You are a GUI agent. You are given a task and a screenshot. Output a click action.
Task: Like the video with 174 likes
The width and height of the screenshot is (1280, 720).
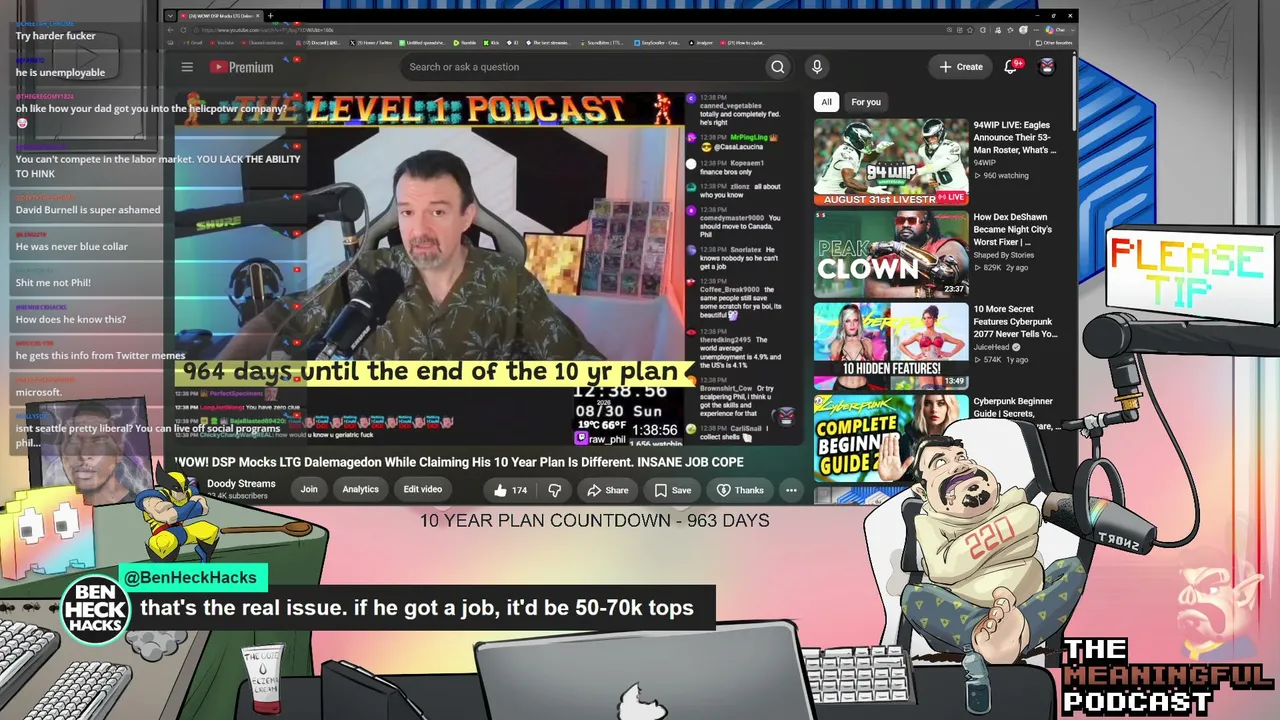click(x=510, y=490)
